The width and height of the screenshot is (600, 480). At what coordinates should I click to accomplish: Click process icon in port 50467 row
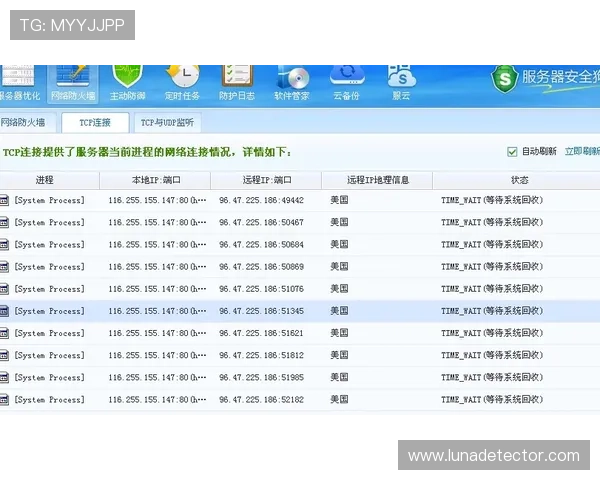4,222
